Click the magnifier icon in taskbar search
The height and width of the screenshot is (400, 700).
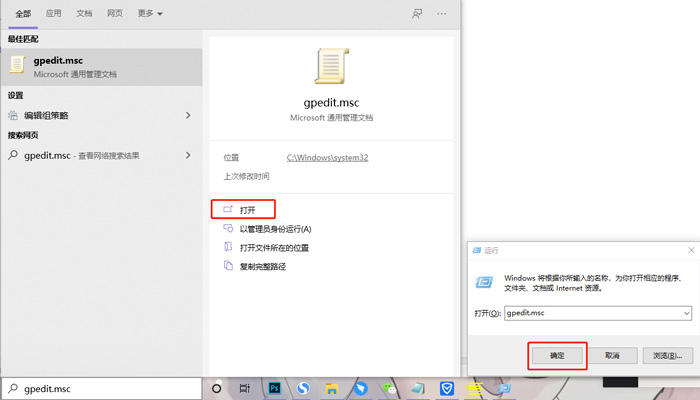(13, 388)
